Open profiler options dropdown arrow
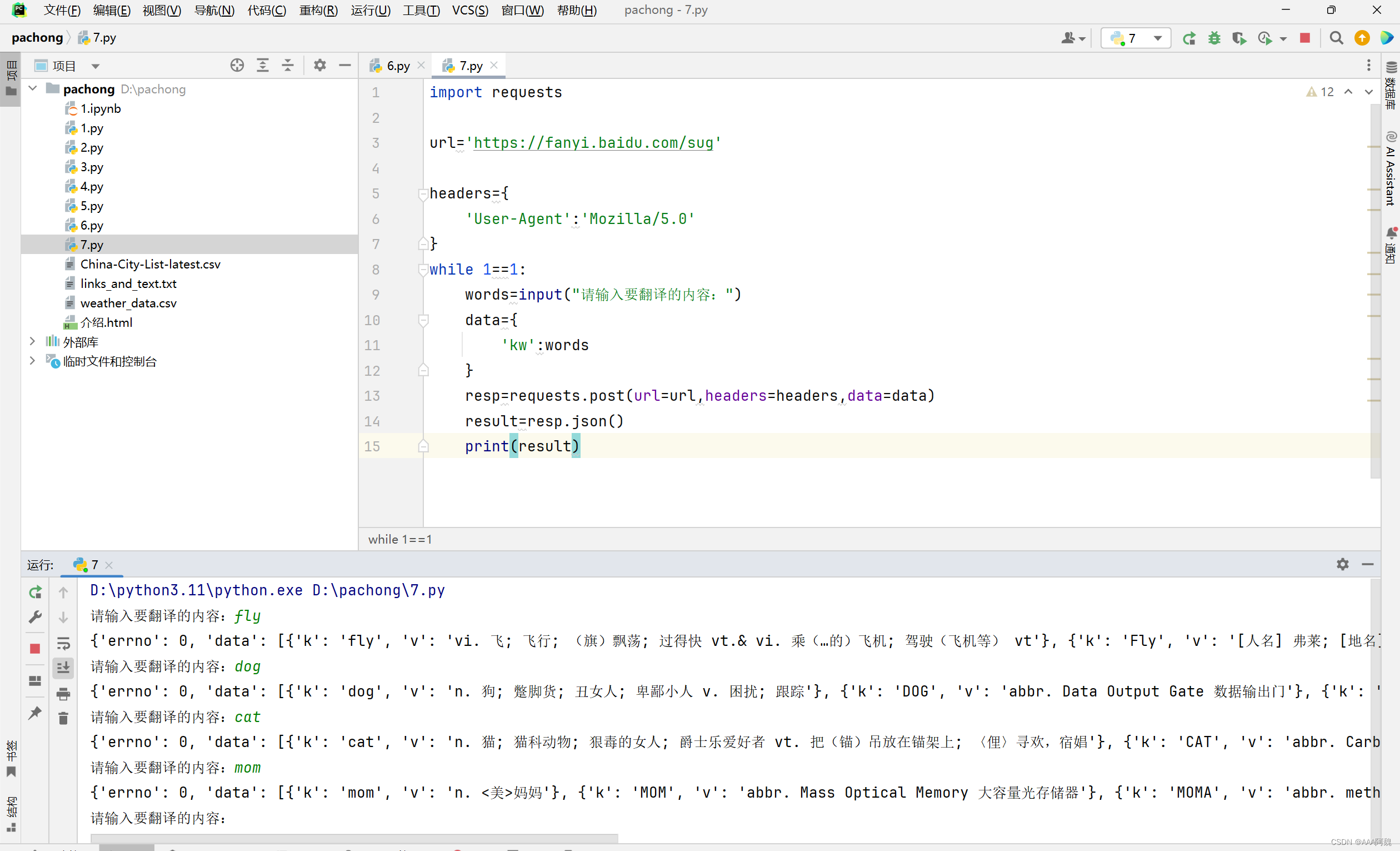 1283,39
